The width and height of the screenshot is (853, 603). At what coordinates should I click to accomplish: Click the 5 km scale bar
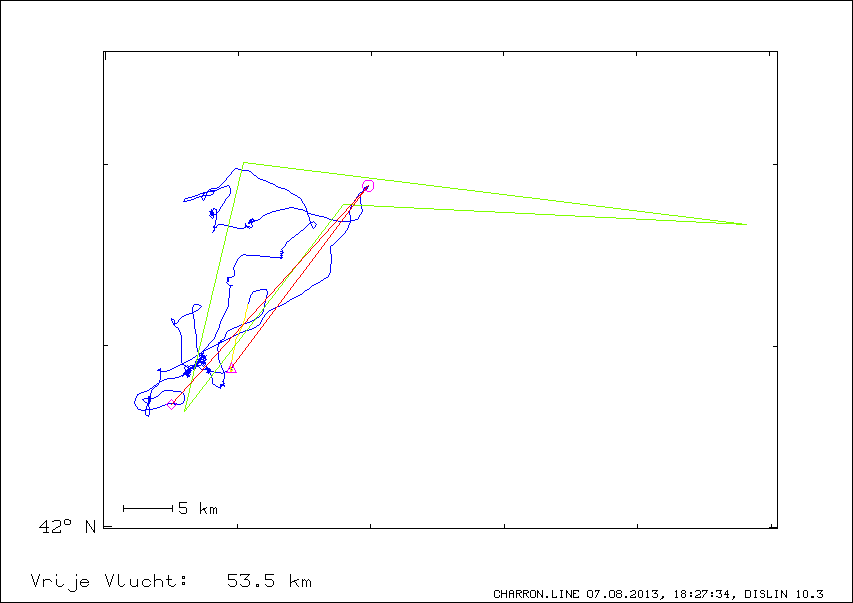pos(148,509)
